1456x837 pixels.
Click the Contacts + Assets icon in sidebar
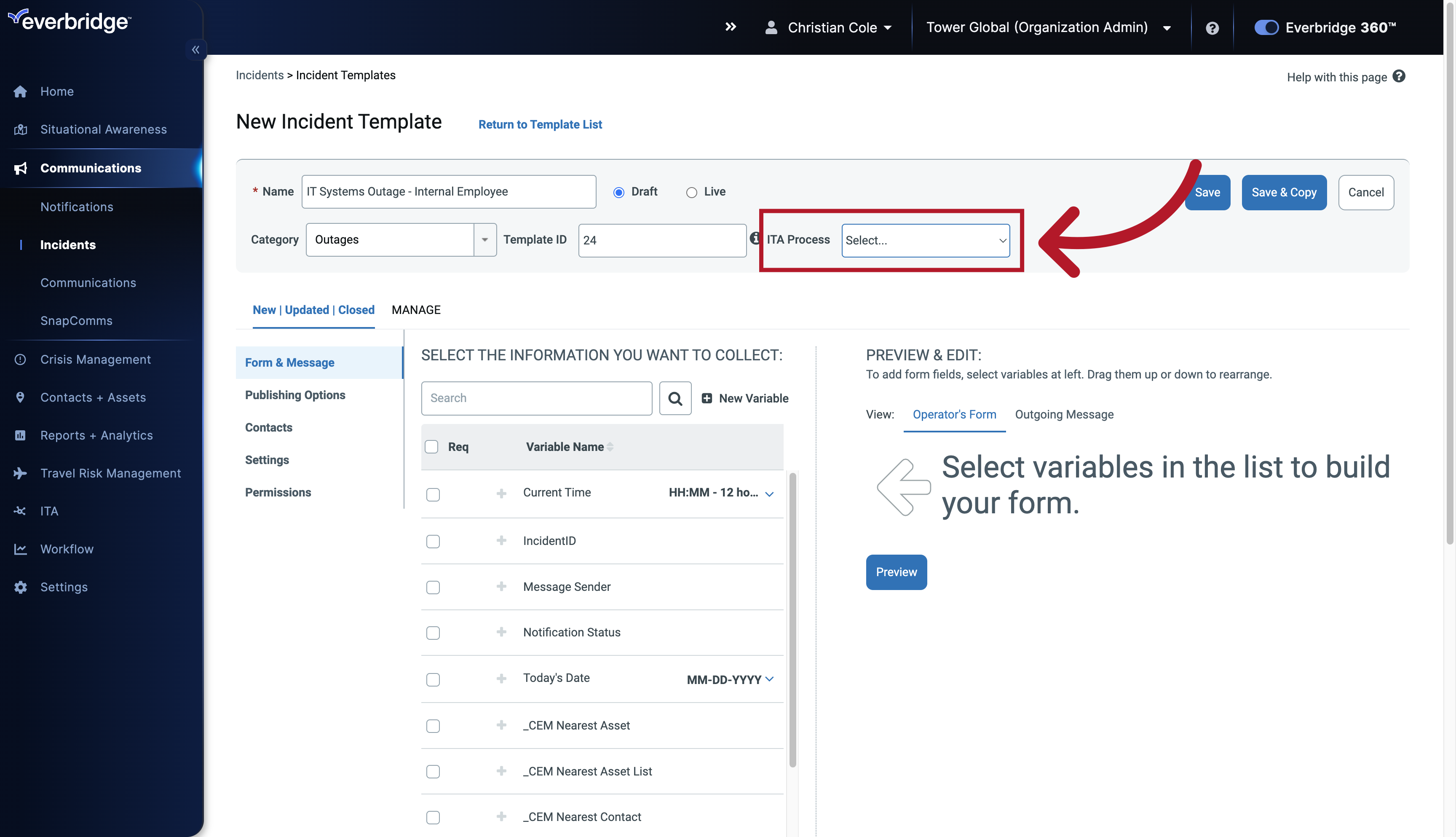(x=19, y=397)
